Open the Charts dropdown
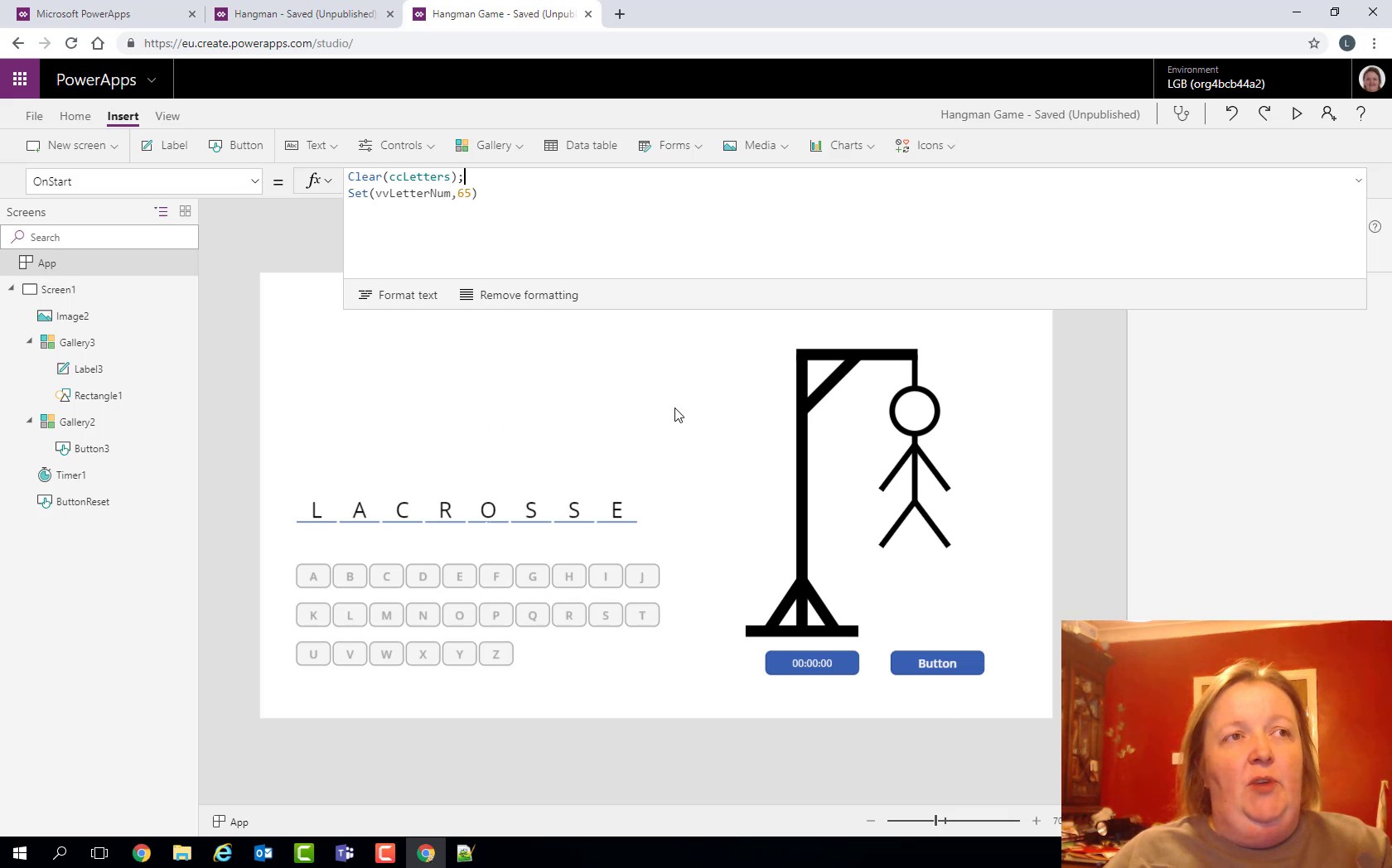This screenshot has width=1392, height=868. (x=842, y=146)
